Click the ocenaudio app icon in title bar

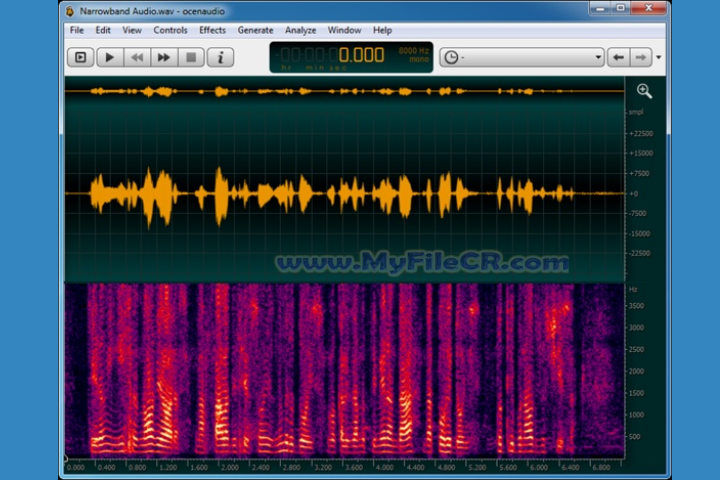(x=70, y=11)
